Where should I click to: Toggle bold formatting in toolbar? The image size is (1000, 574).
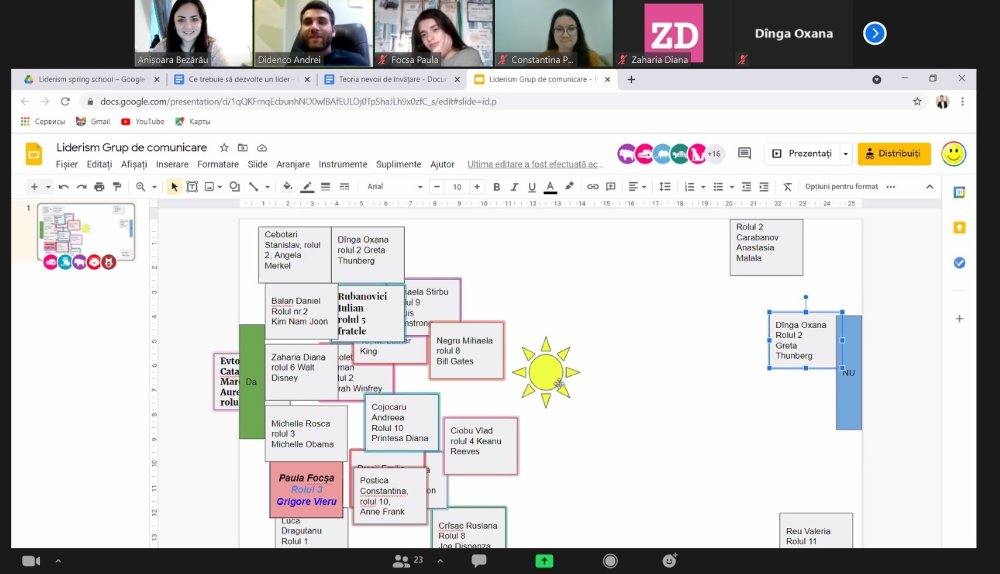point(496,187)
